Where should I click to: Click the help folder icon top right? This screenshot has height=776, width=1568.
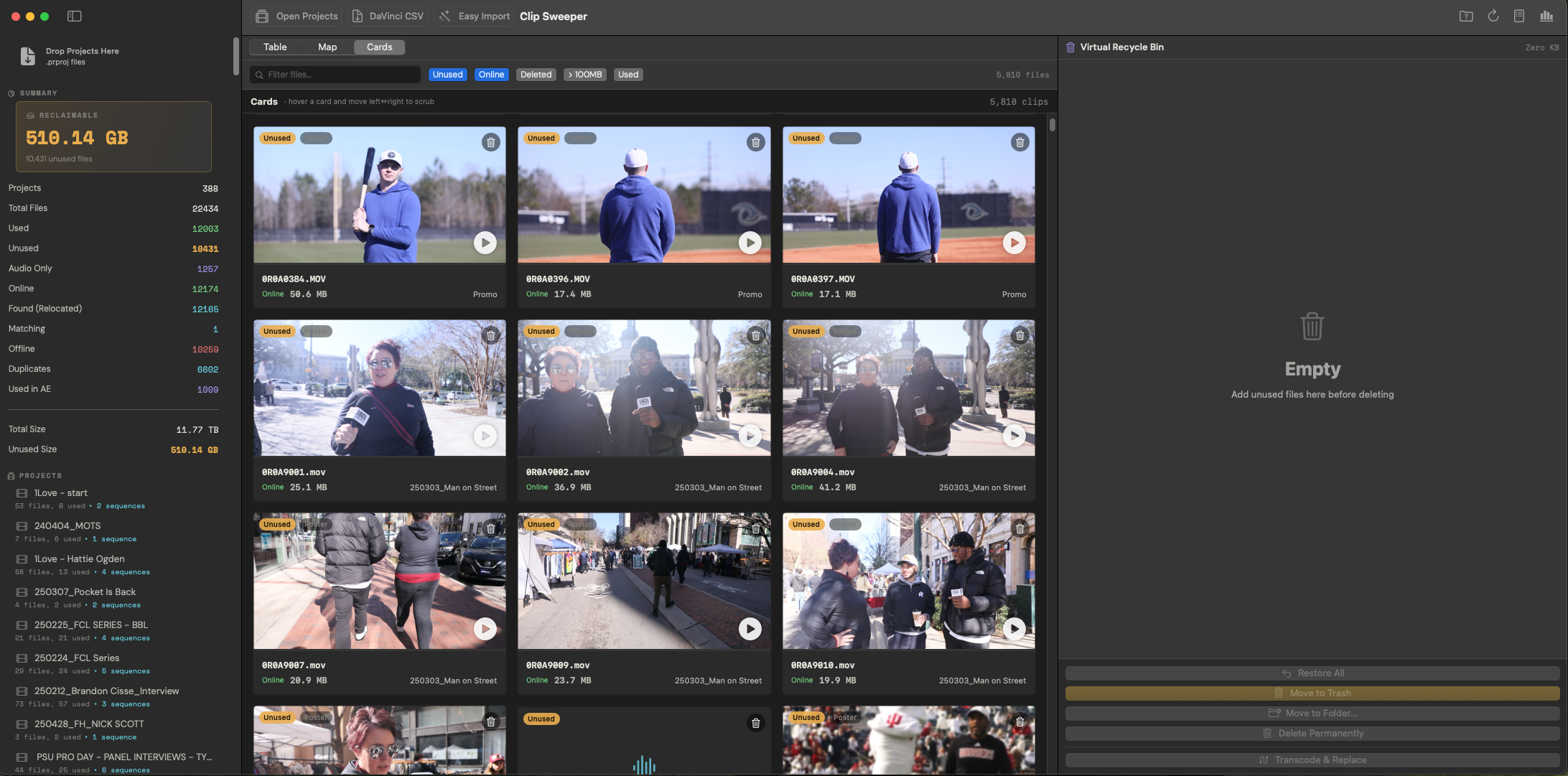click(x=1466, y=16)
